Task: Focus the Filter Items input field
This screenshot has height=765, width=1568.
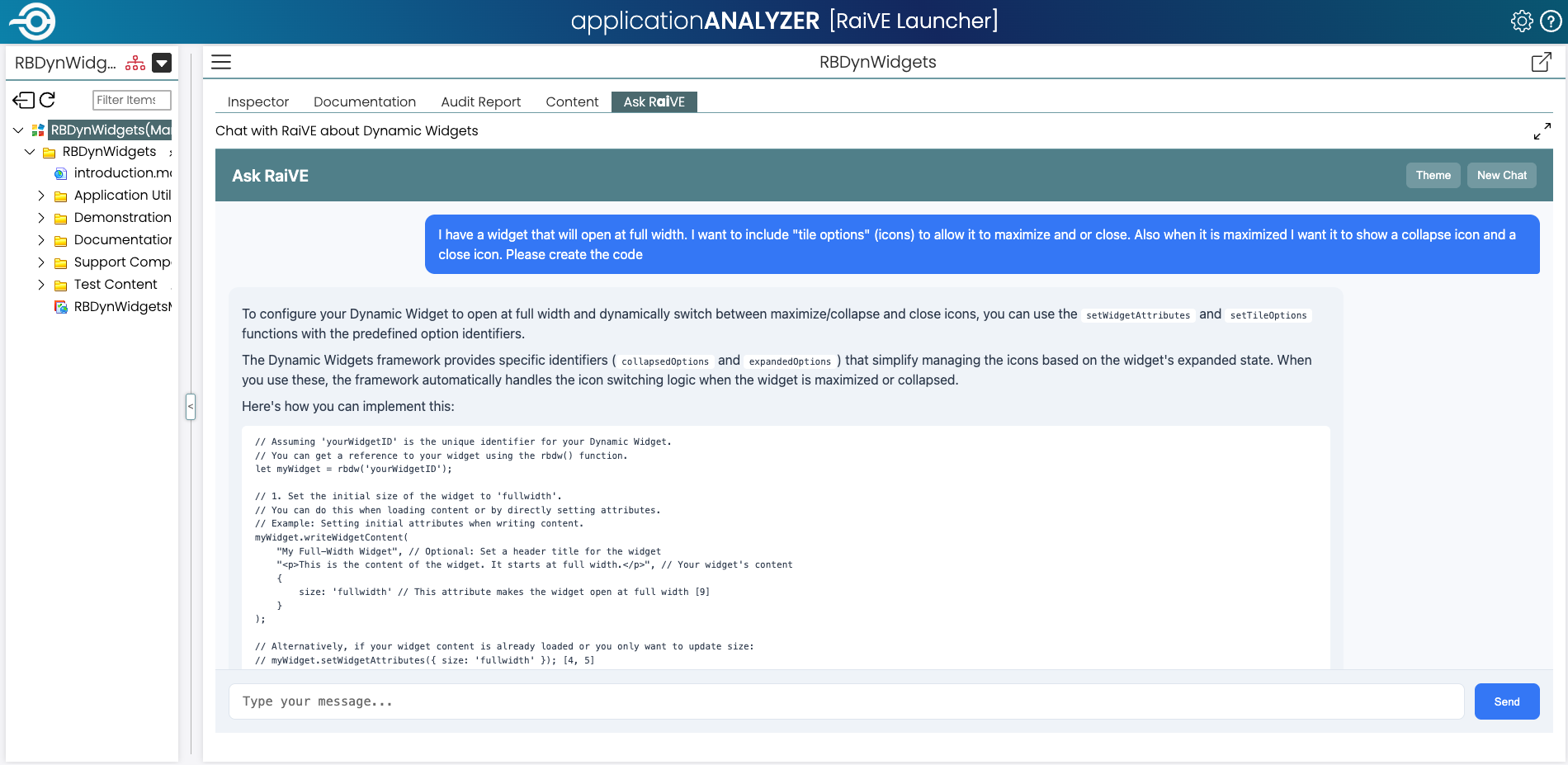Action: click(x=131, y=100)
